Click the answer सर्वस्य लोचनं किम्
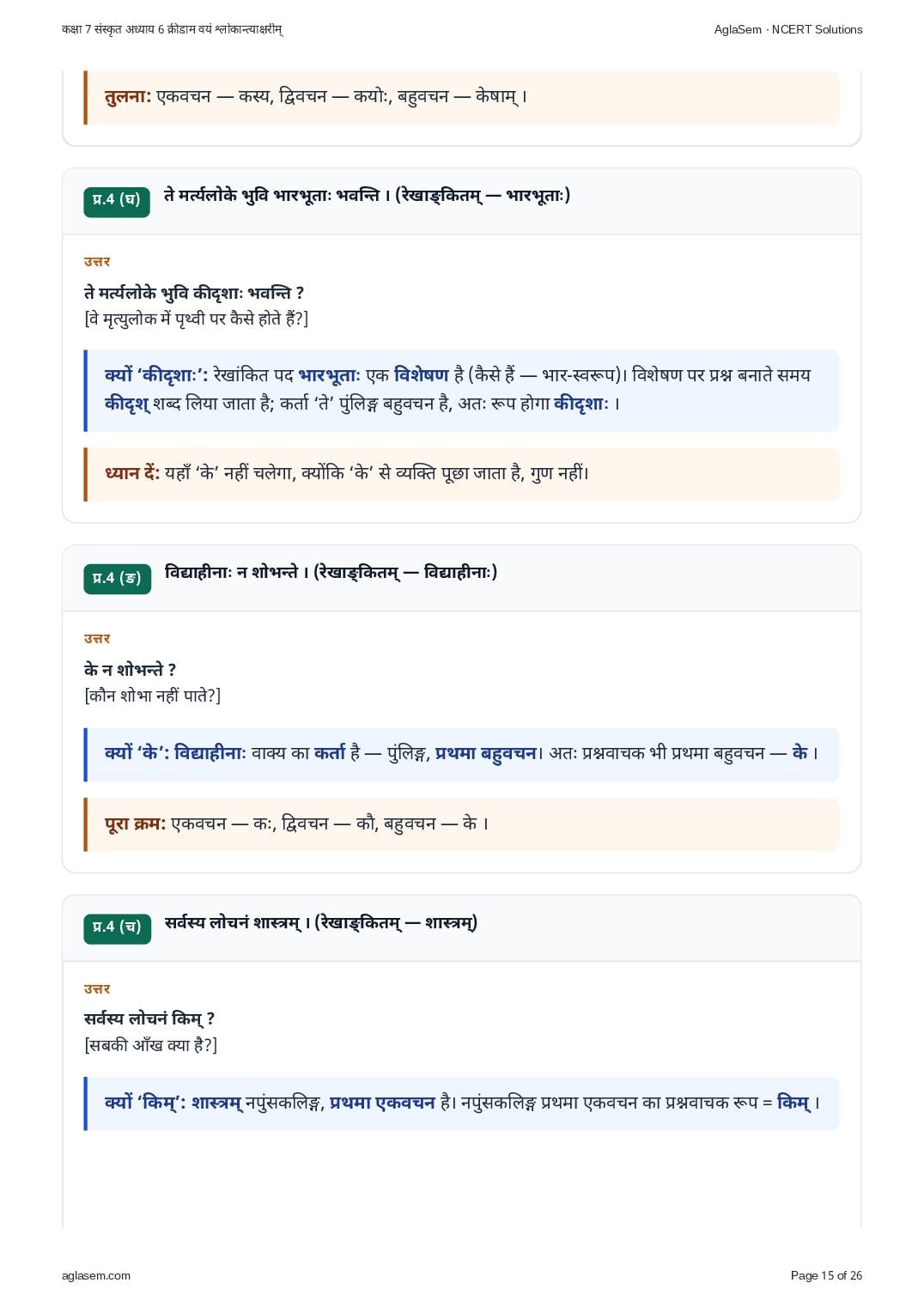 149,1018
